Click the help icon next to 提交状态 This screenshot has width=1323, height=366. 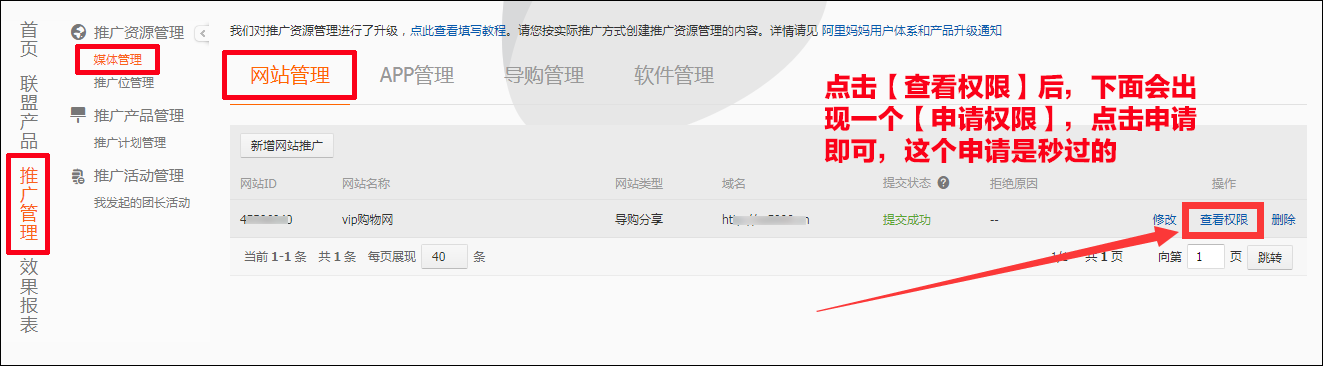943,183
